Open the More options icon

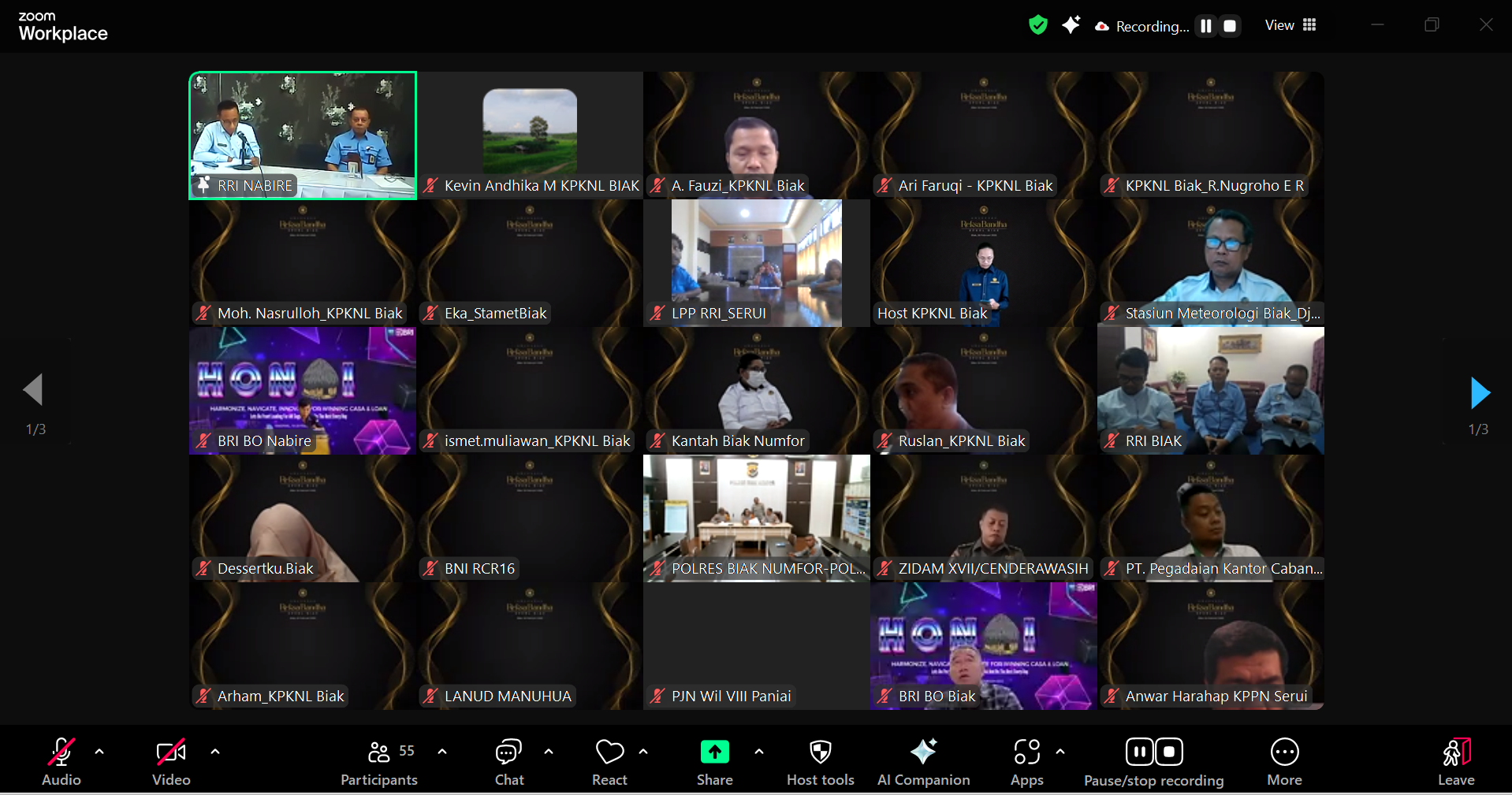pos(1284,762)
